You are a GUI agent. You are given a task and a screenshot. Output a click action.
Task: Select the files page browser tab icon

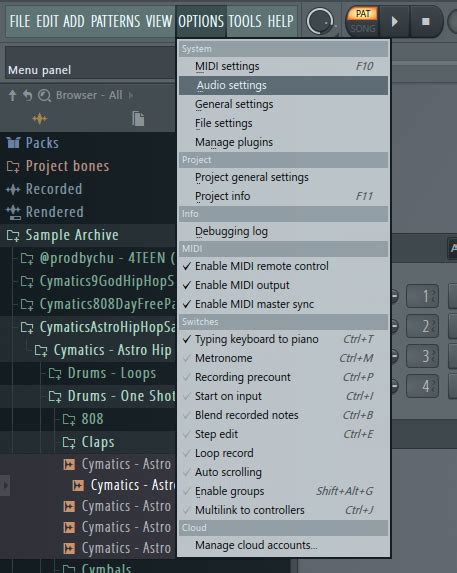[x=138, y=119]
